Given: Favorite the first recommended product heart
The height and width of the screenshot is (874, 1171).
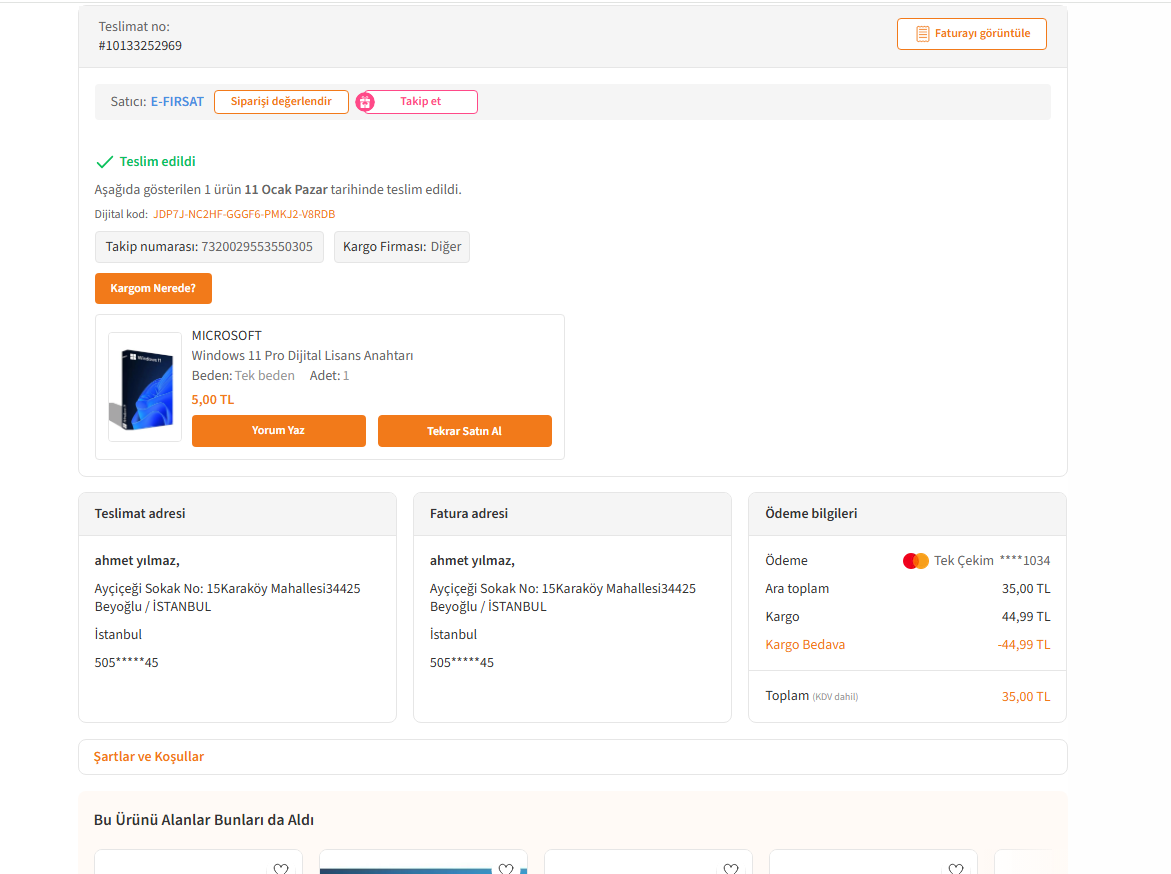Looking at the screenshot, I should (281, 868).
